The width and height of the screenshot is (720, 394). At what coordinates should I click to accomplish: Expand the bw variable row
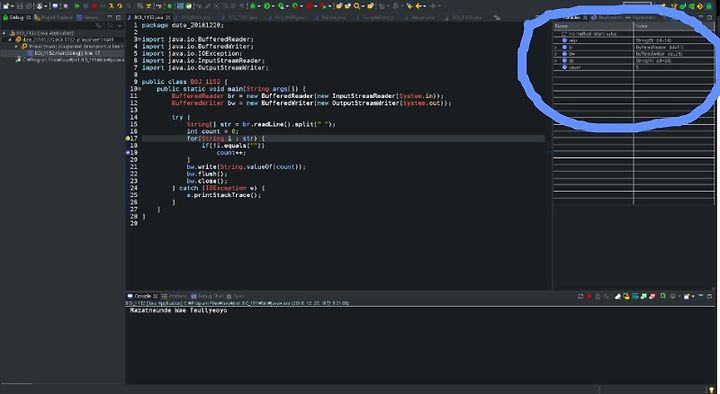tap(556, 54)
